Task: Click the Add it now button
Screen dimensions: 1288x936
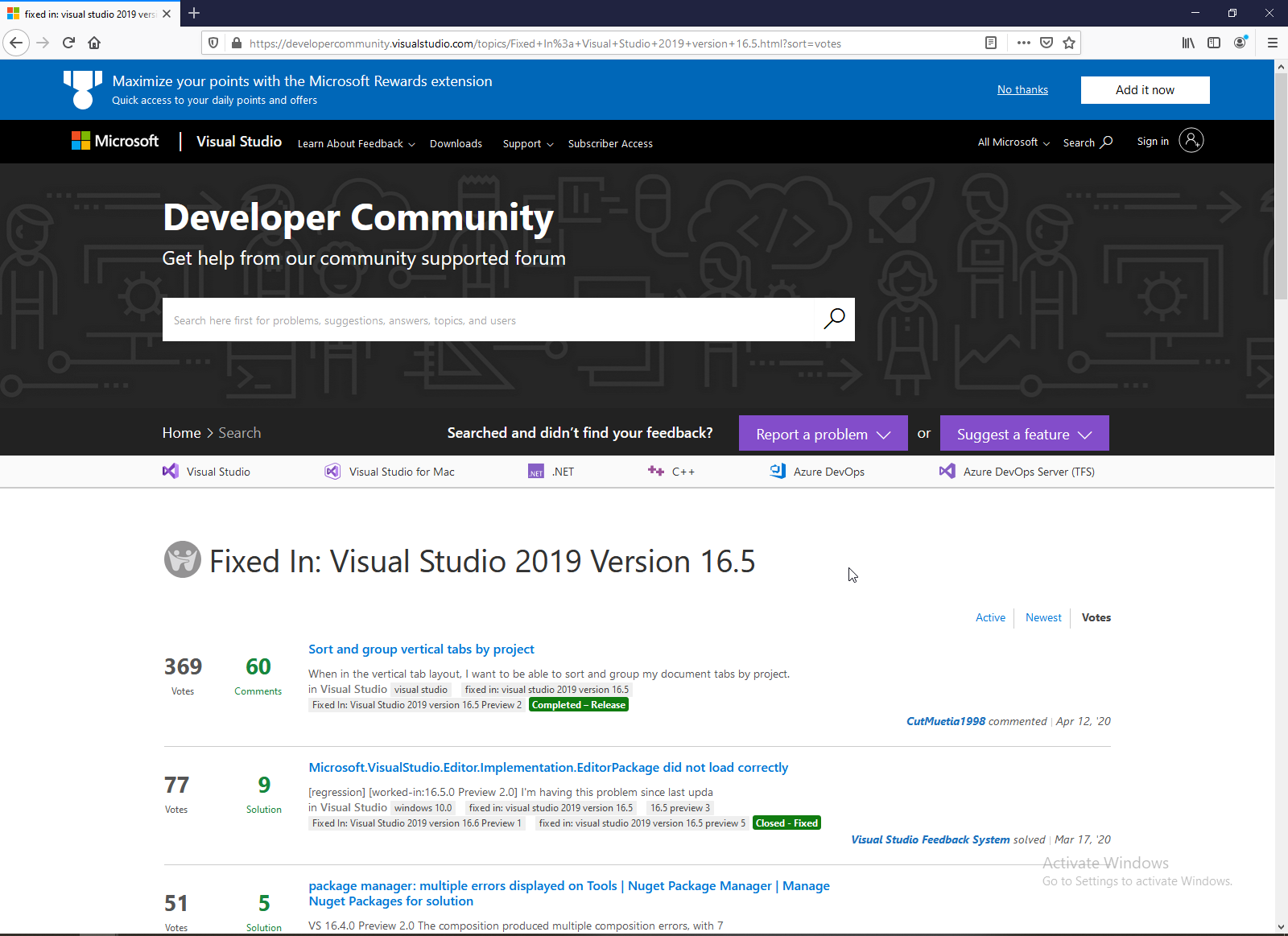Action: (x=1145, y=90)
